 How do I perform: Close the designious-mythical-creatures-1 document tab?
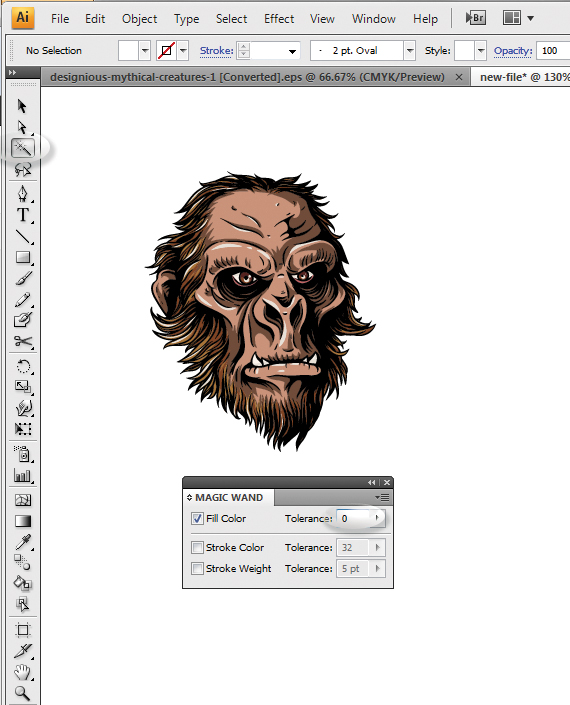pos(459,77)
